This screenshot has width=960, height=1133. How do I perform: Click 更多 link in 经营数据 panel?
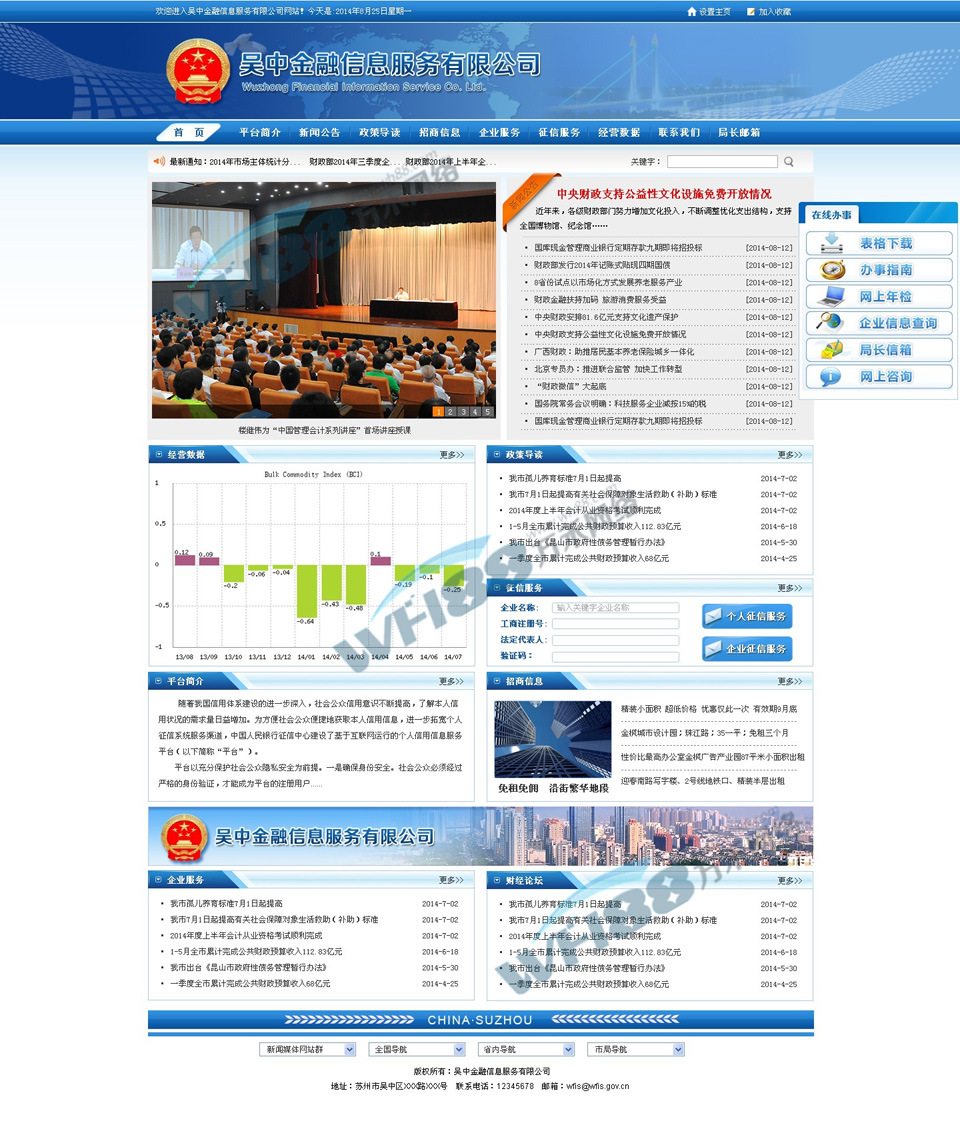pyautogui.click(x=452, y=455)
